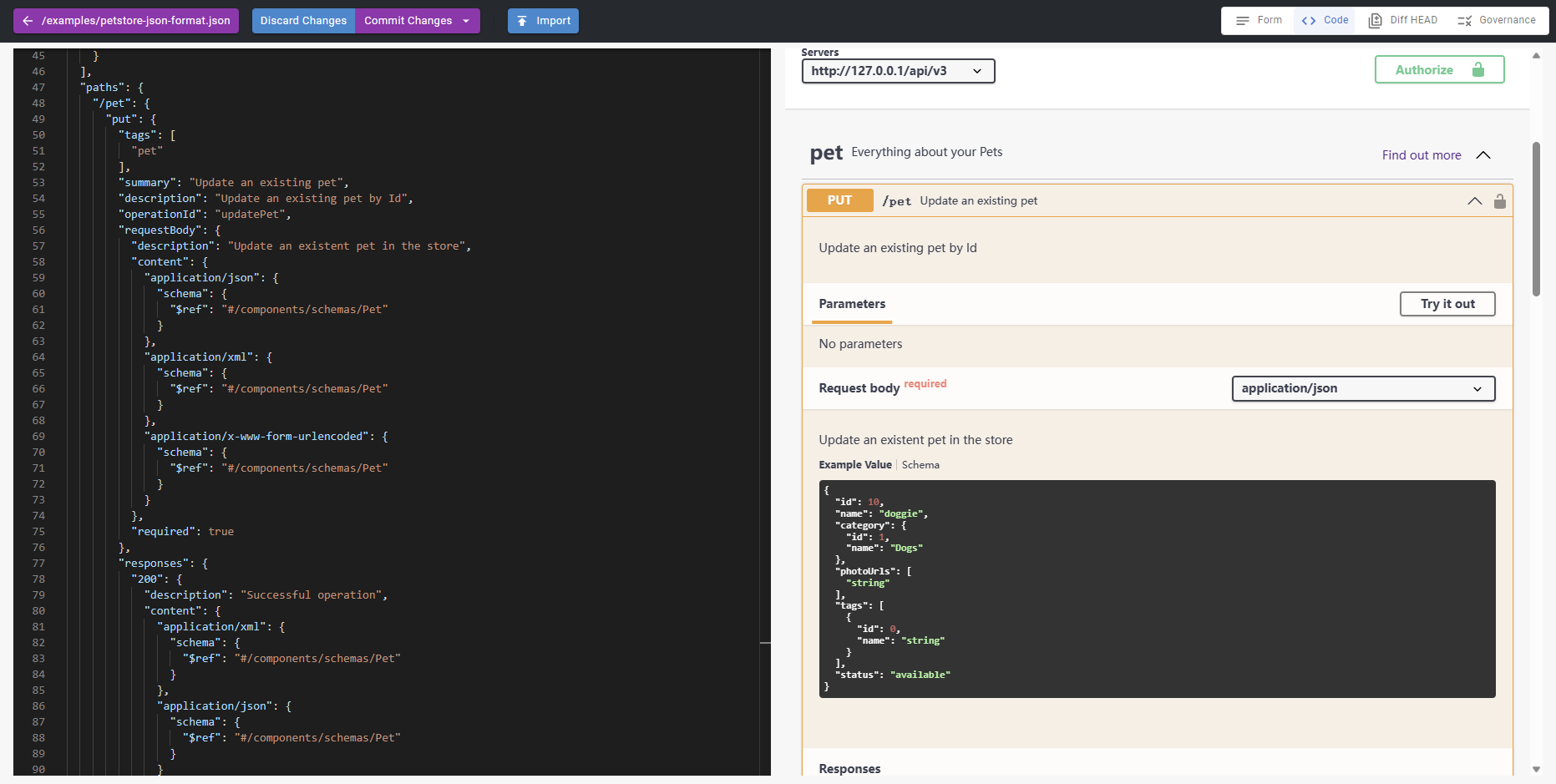Open the application/json content type dropdown

click(1363, 388)
